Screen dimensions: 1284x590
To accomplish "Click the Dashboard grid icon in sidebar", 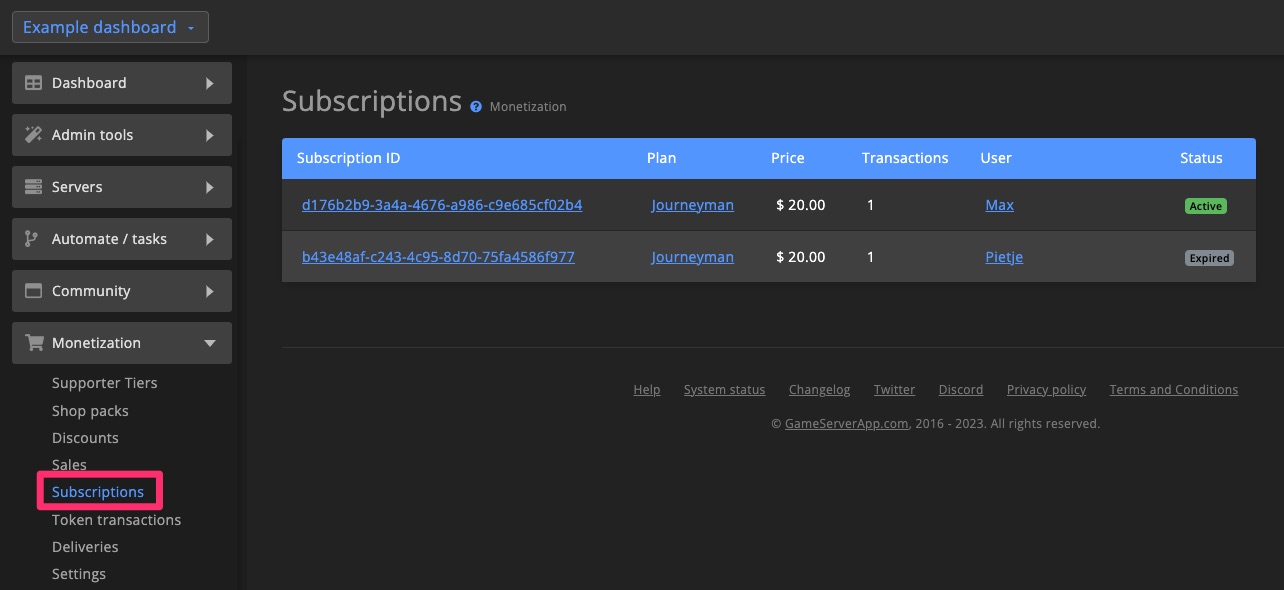I will (31, 82).
